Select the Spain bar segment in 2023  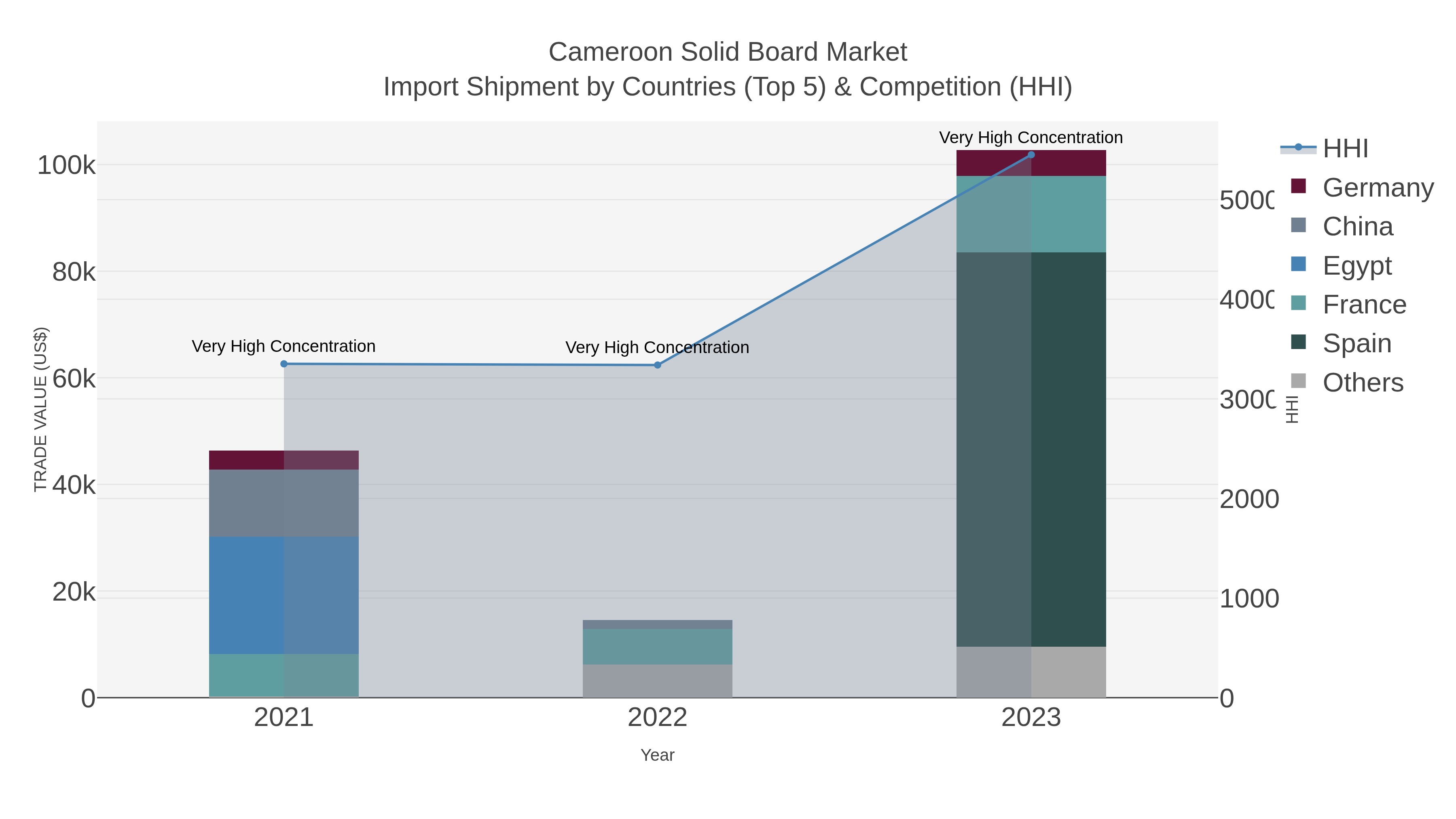coord(1031,449)
